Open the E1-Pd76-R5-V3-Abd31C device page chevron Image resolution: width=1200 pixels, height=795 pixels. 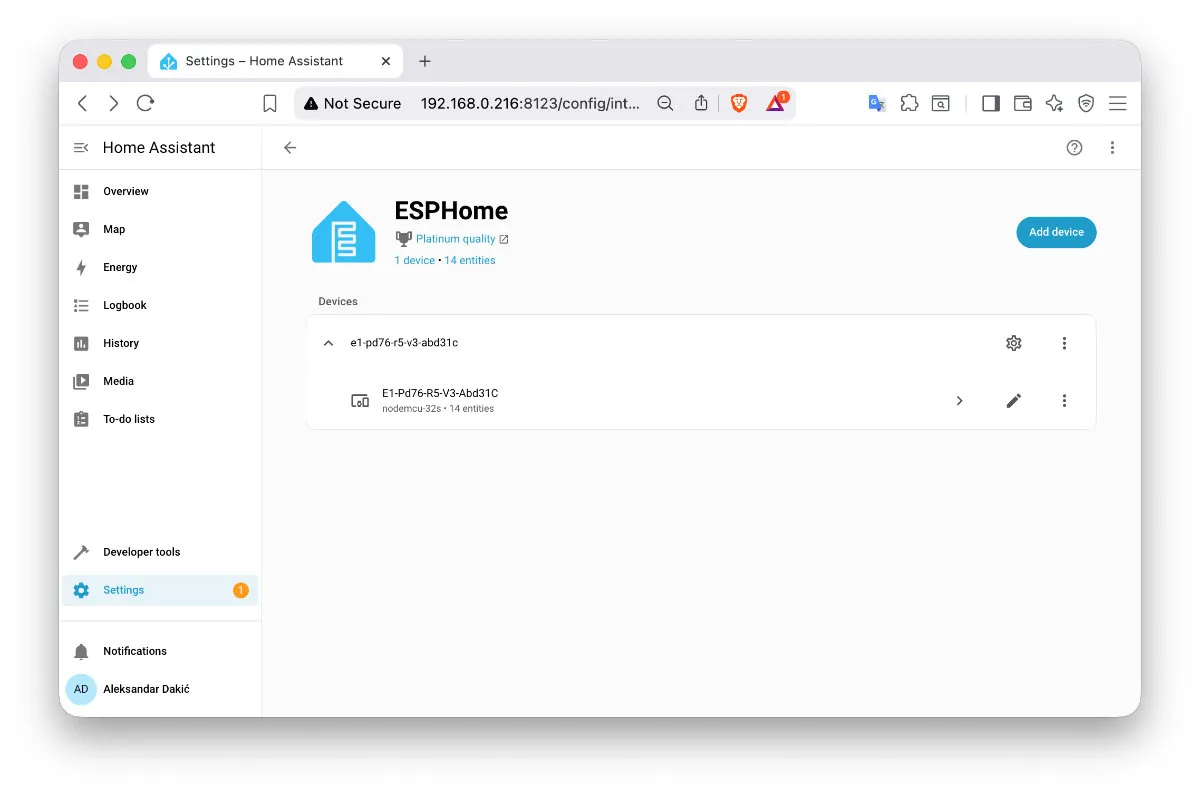click(x=959, y=401)
